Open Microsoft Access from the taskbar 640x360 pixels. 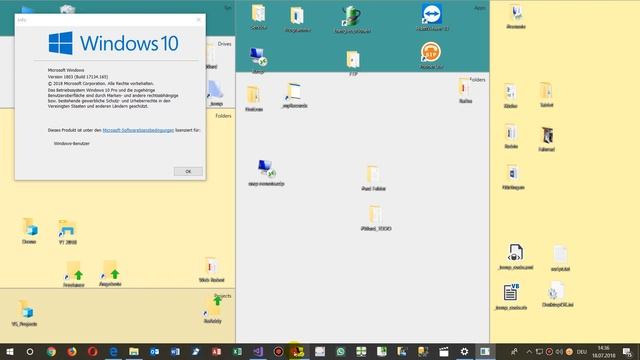(216, 351)
